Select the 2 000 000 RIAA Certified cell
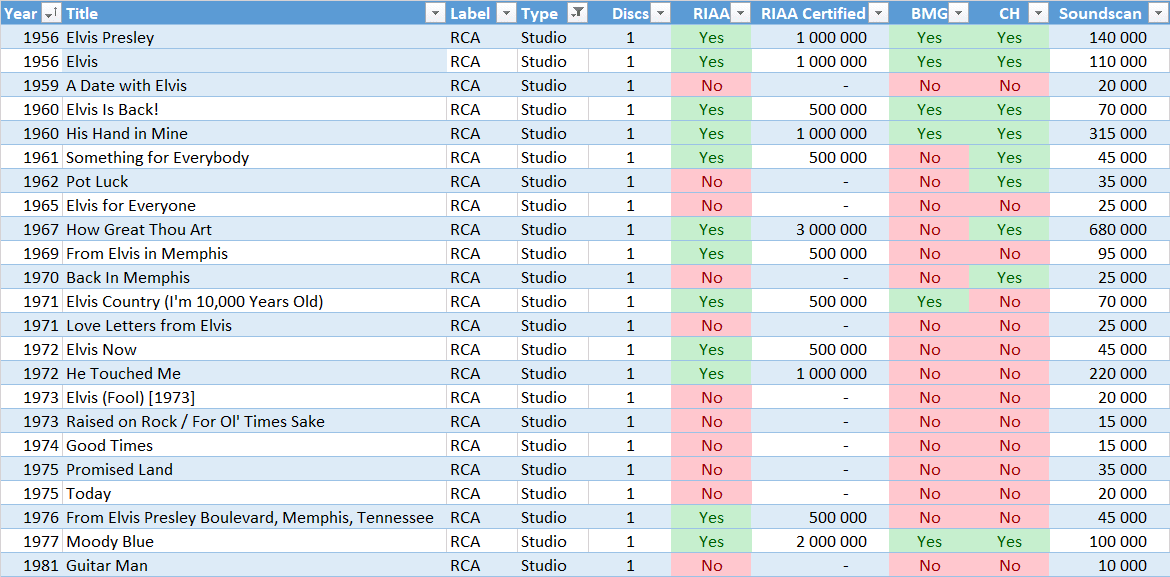This screenshot has width=1170, height=577. (820, 541)
